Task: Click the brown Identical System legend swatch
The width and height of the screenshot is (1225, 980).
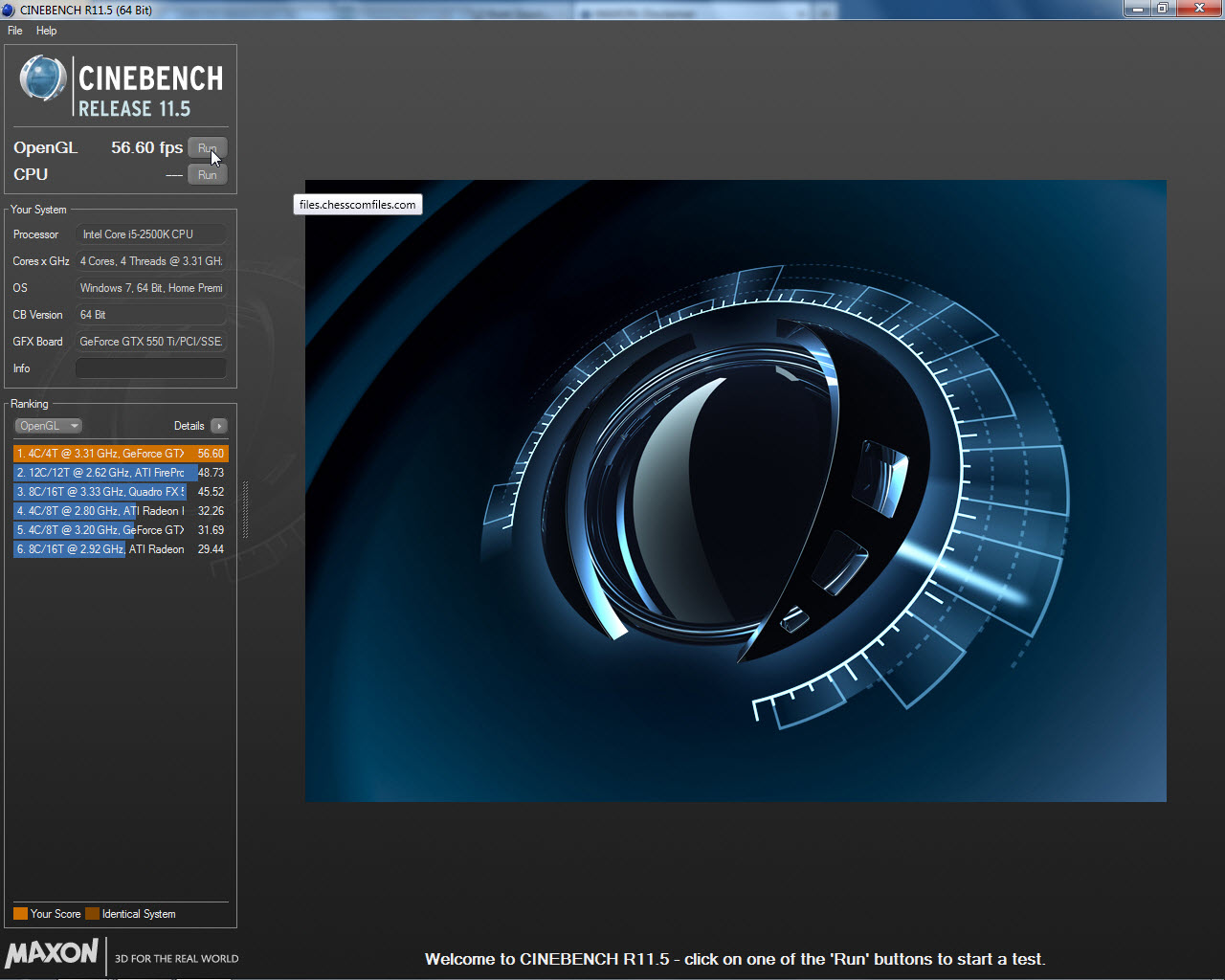Action: click(x=92, y=914)
